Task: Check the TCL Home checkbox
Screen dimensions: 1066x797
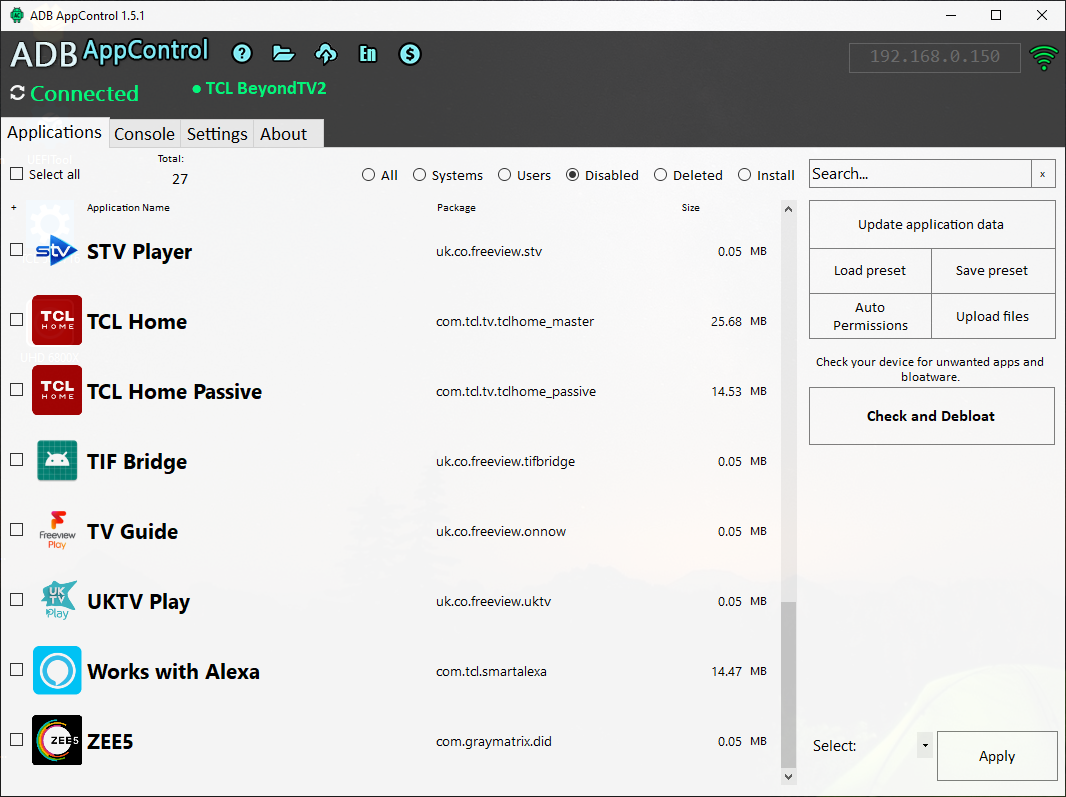Action: pos(17,320)
